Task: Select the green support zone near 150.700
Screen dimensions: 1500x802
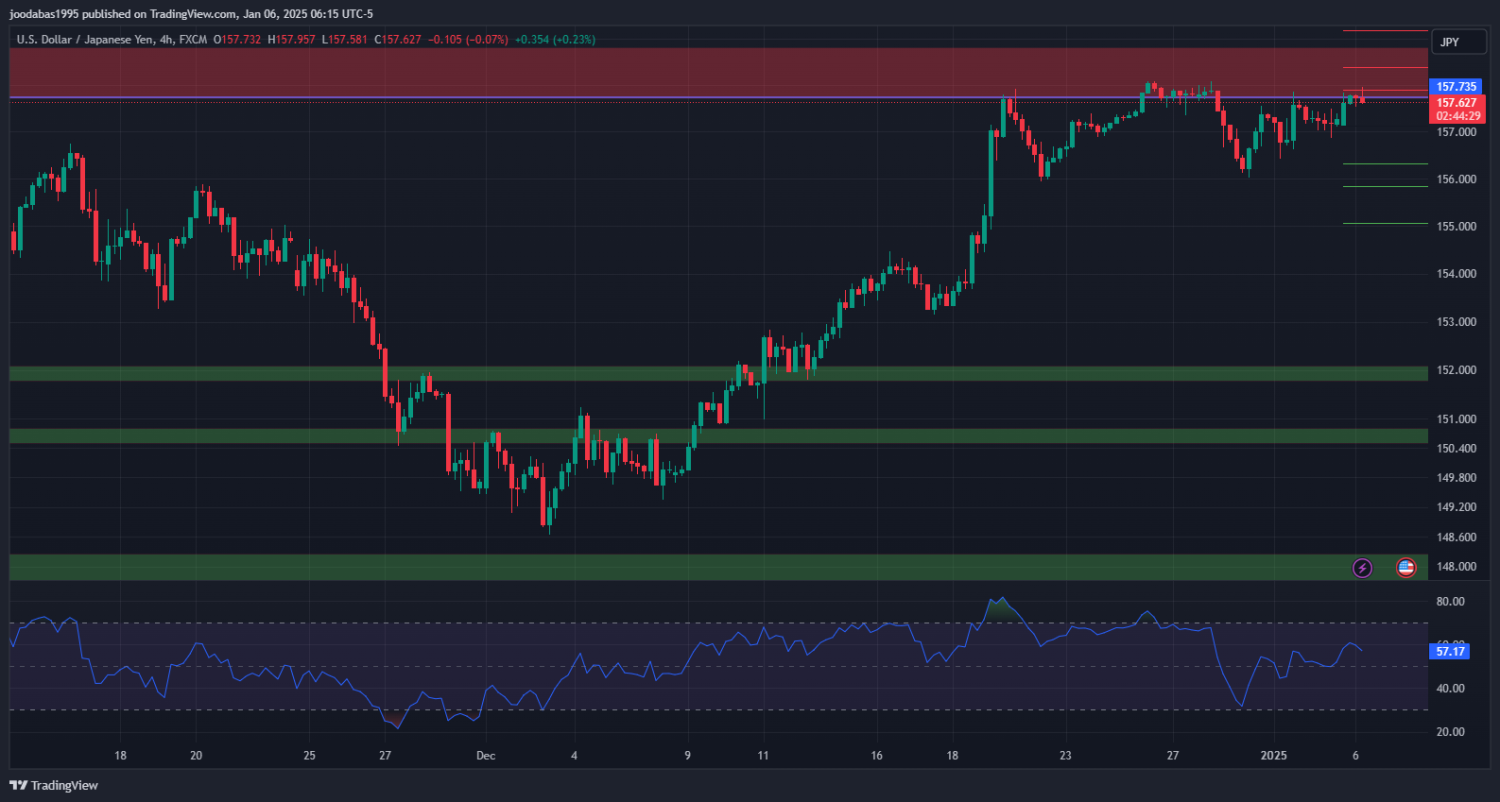Action: 718,436
